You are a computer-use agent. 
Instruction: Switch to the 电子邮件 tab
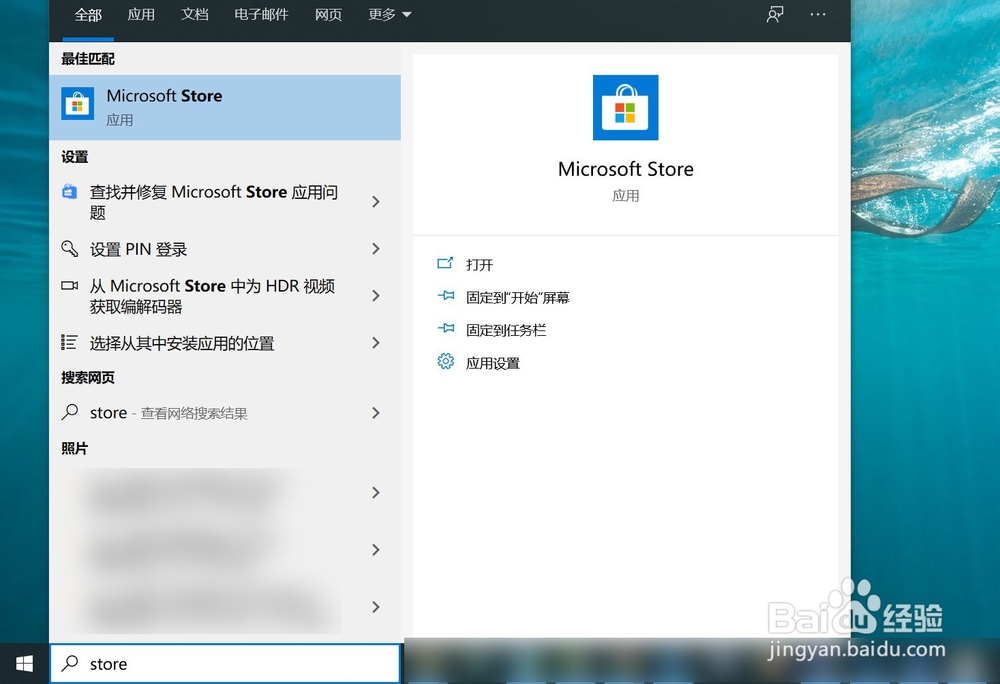tap(261, 15)
